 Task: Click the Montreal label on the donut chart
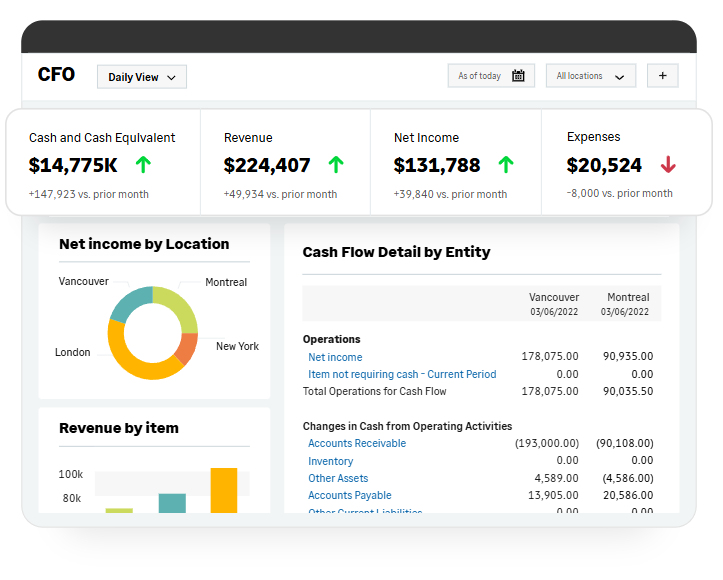click(226, 282)
